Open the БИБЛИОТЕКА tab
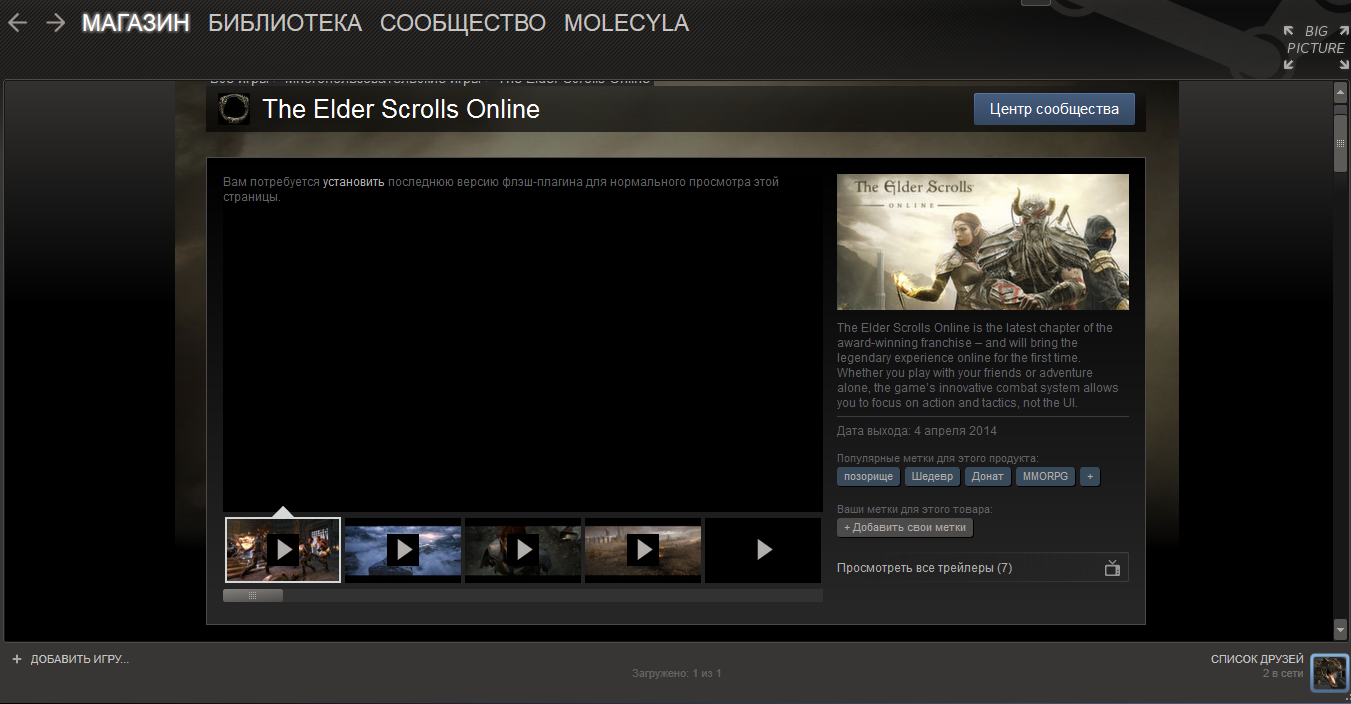 (x=285, y=23)
